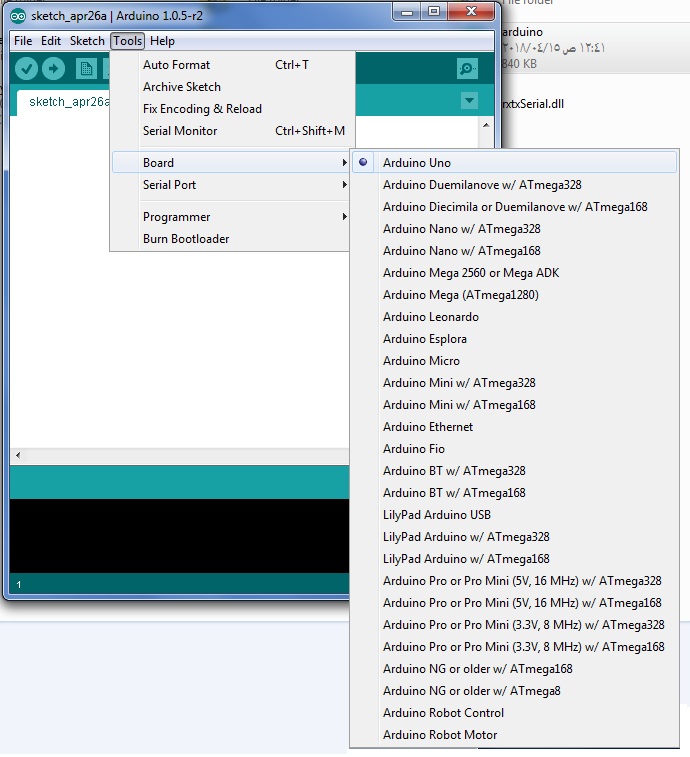Select LilyPad Arduino USB board
This screenshot has width=690, height=757.
point(514,515)
